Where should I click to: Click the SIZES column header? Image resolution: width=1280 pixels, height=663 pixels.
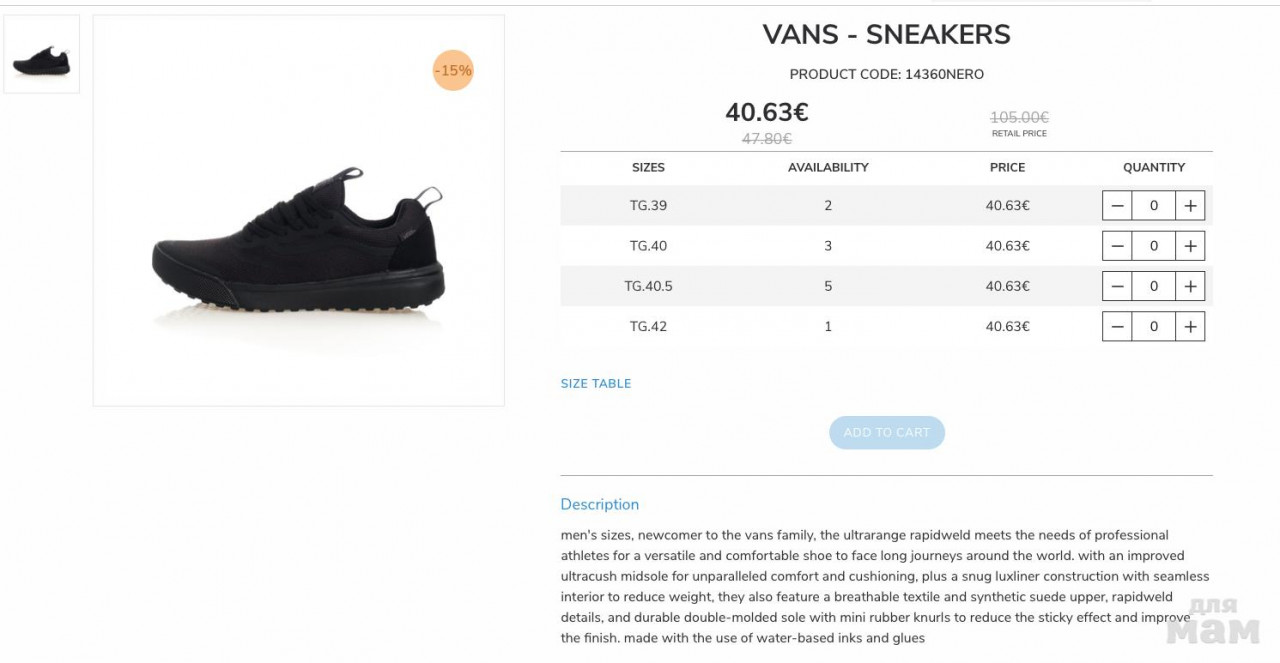coord(648,168)
